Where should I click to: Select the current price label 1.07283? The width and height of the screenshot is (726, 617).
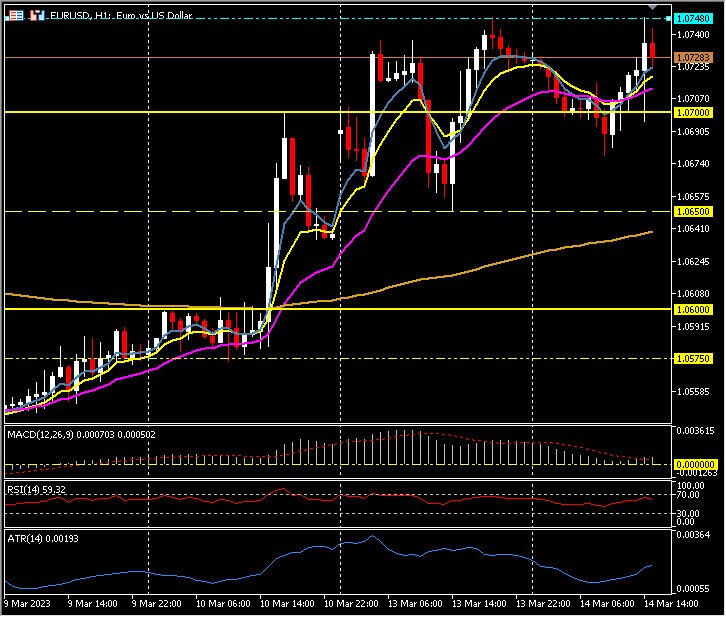click(x=694, y=58)
